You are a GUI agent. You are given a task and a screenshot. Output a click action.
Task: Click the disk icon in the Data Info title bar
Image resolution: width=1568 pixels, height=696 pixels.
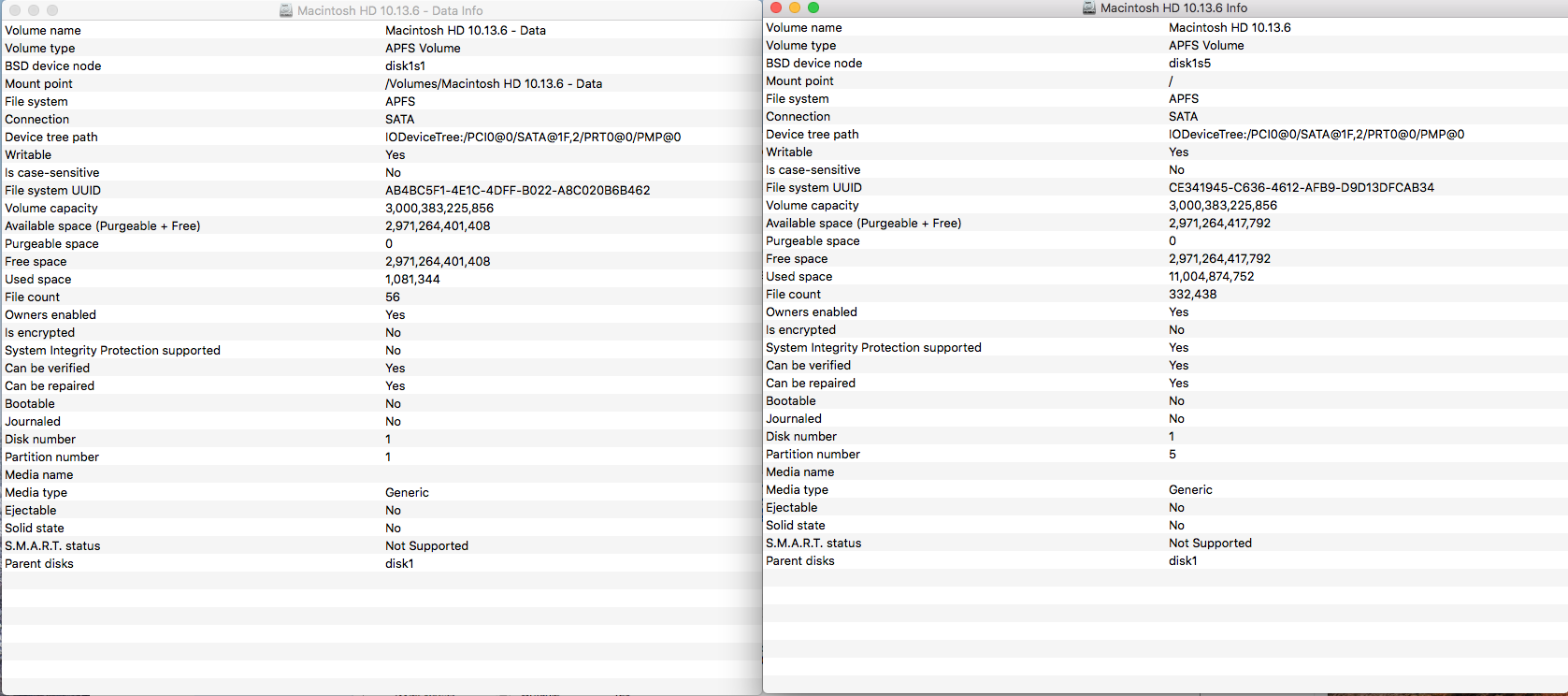(286, 11)
